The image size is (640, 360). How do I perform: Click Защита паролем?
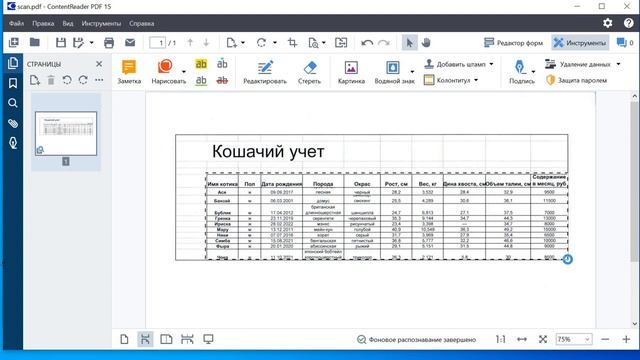coord(576,80)
